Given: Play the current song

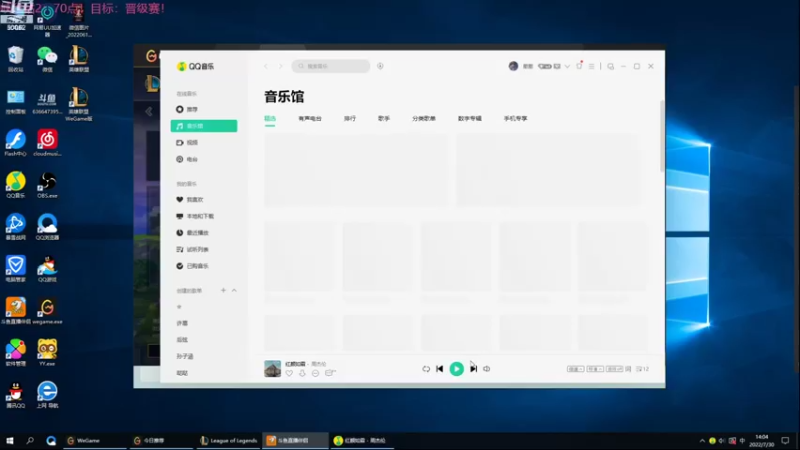Looking at the screenshot, I should click(457, 368).
